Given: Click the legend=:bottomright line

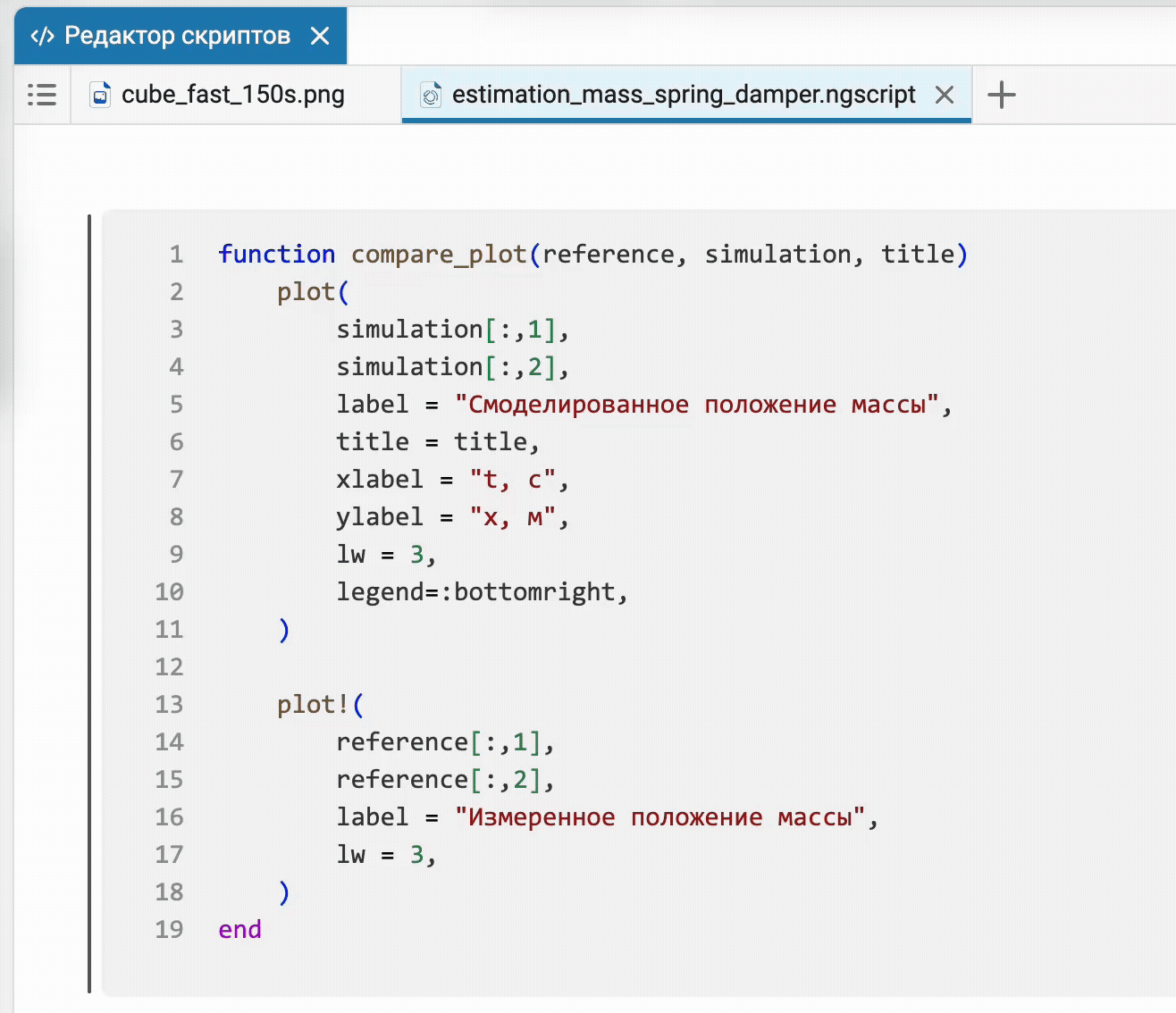Looking at the screenshot, I should click(x=483, y=592).
